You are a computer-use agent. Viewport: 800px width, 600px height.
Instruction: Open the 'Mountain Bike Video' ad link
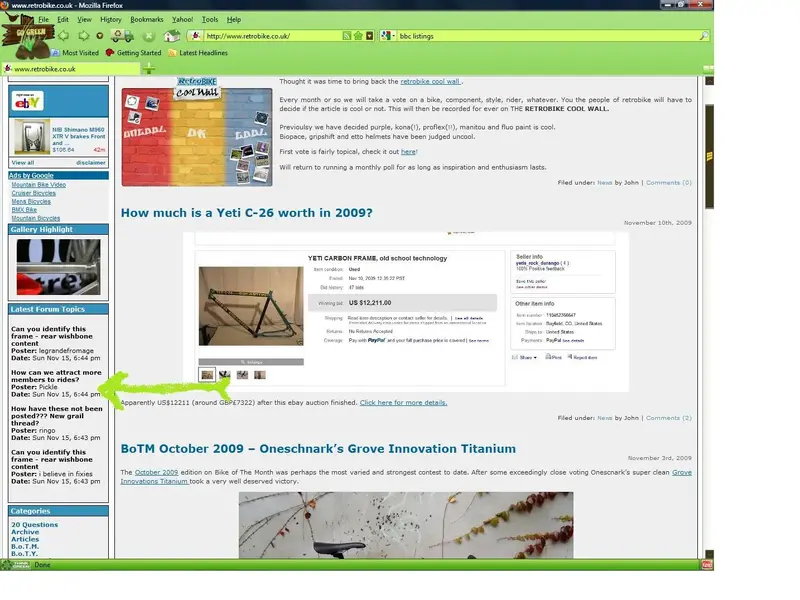coord(39,185)
